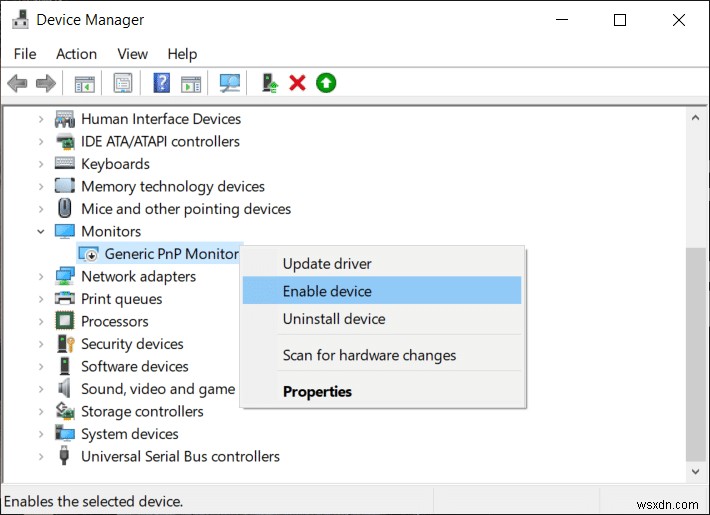Expand the Human Interface Devices category
The height and width of the screenshot is (515, 710).
41,119
